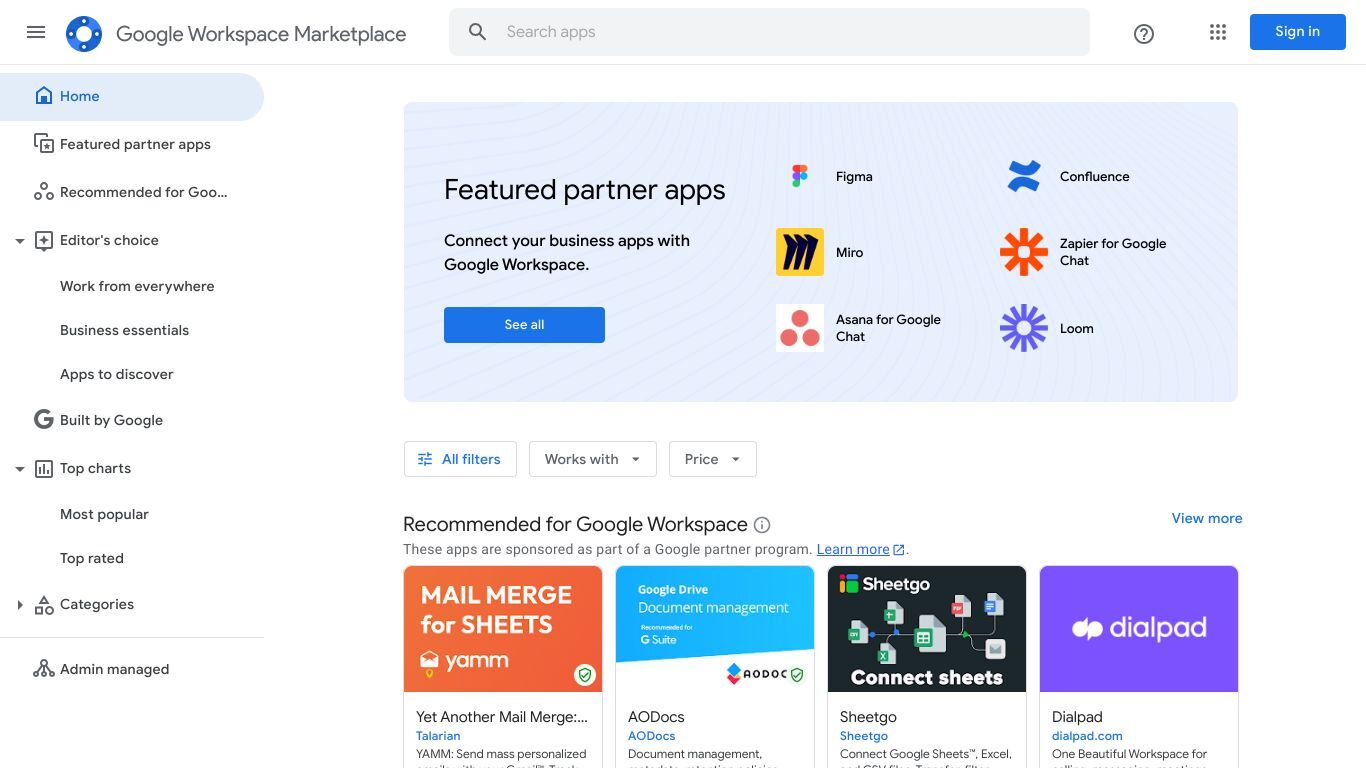Screen dimensions: 1366x768
Task: Collapse the Editor's choice section arrow
Action: coord(19,241)
